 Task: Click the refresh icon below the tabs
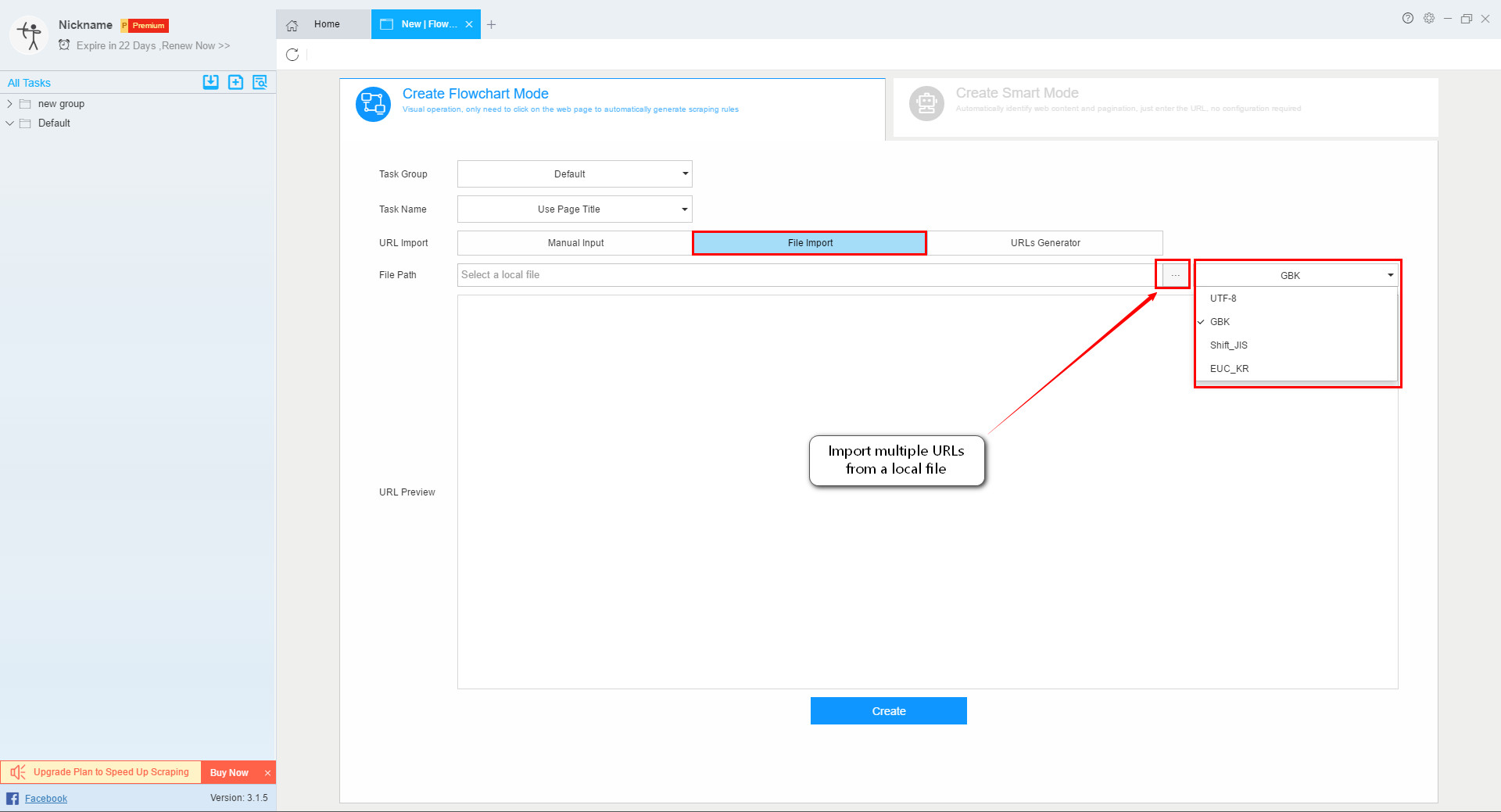[x=292, y=55]
